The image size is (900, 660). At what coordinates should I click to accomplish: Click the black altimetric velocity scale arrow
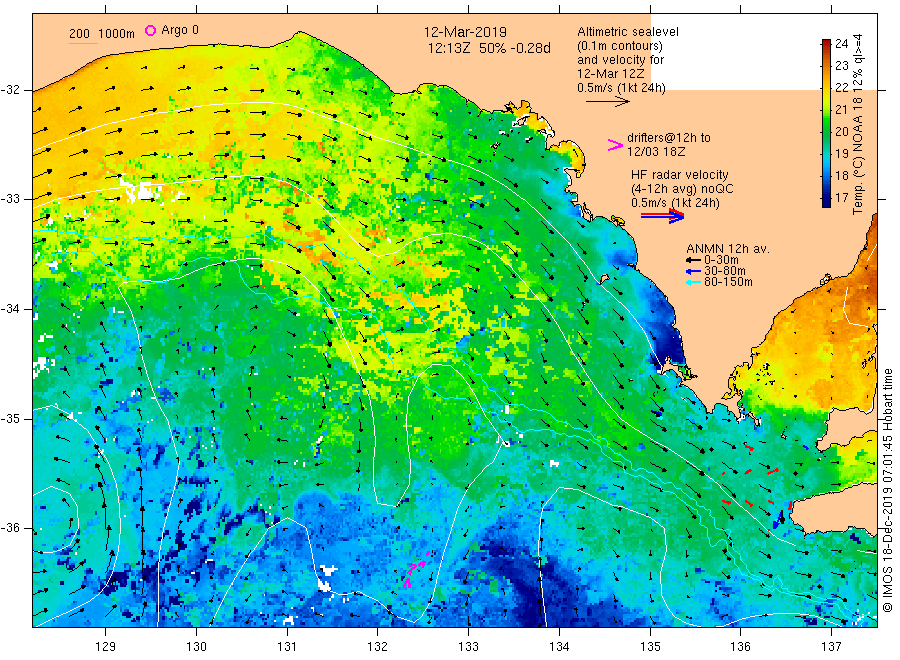(608, 102)
